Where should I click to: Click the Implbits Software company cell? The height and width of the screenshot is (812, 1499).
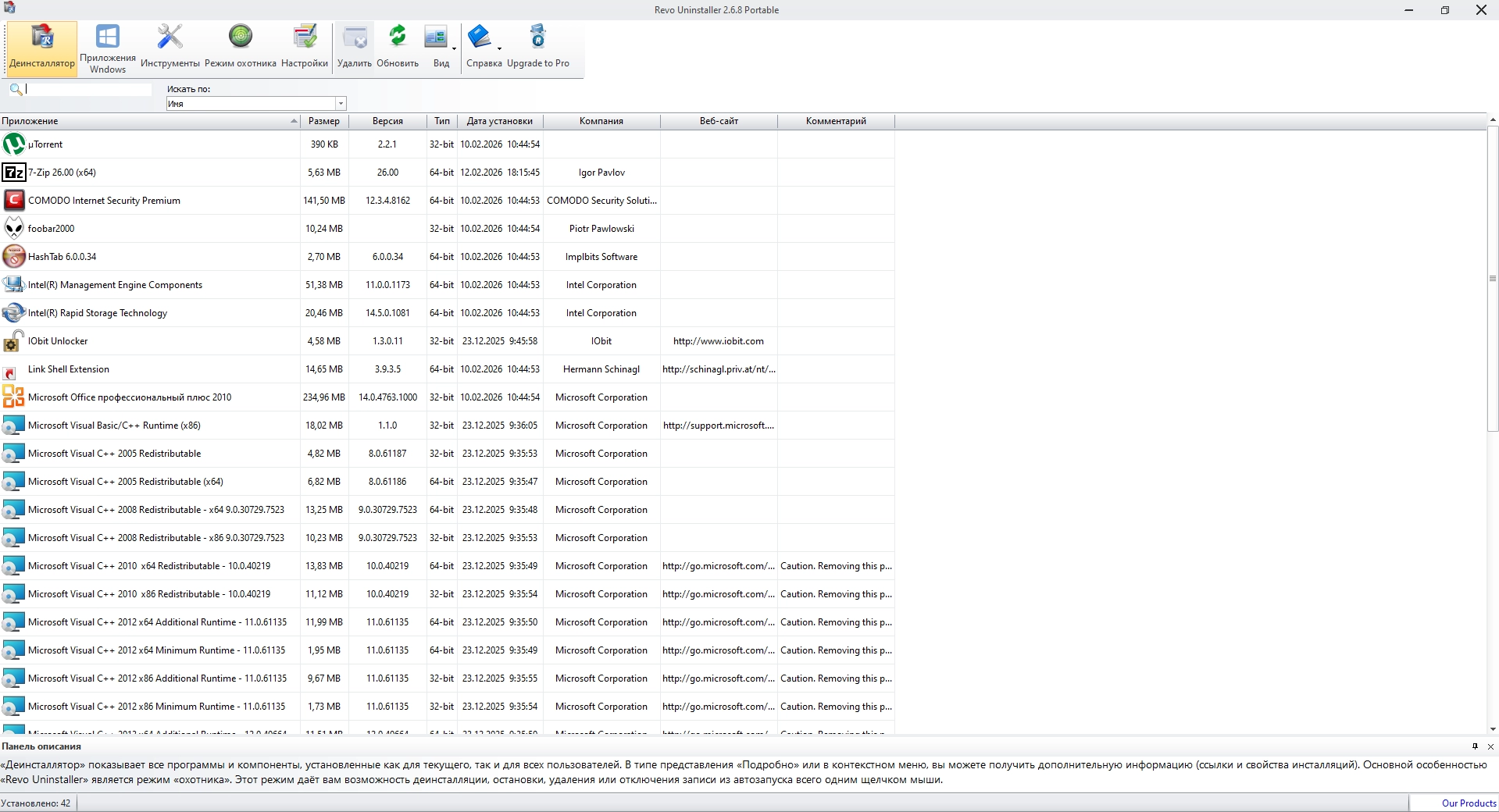601,257
